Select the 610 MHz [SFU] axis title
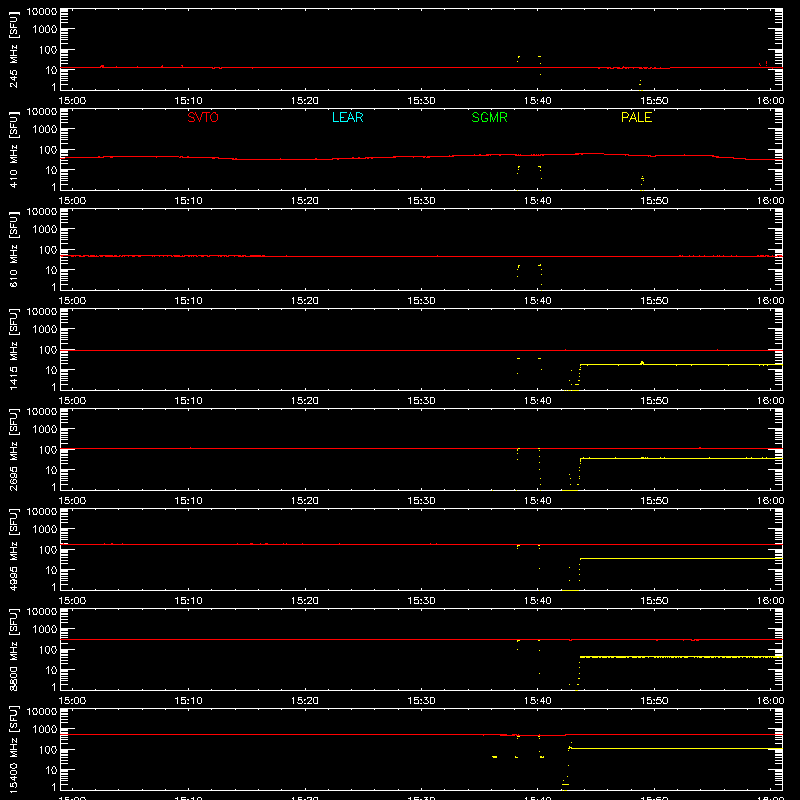Screen dimensions: 800x800 (x=14, y=249)
